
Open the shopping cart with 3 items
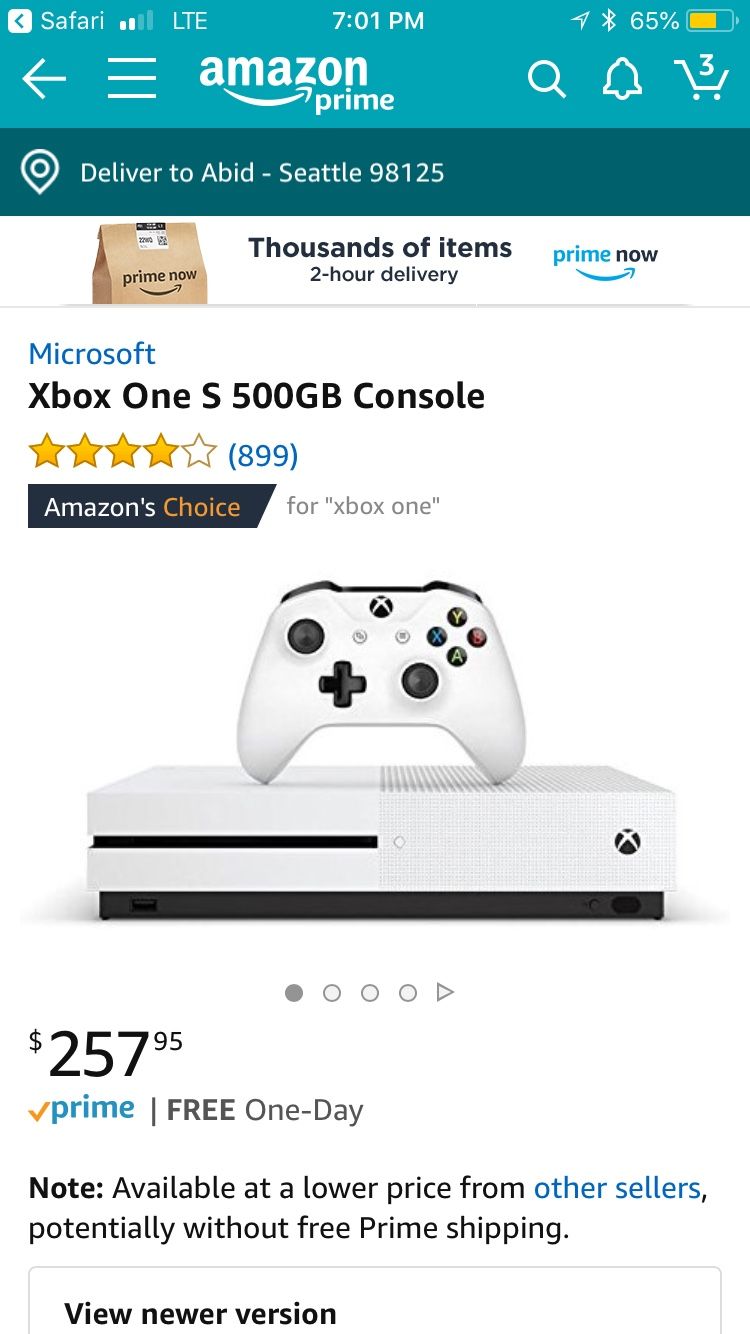tap(701, 78)
